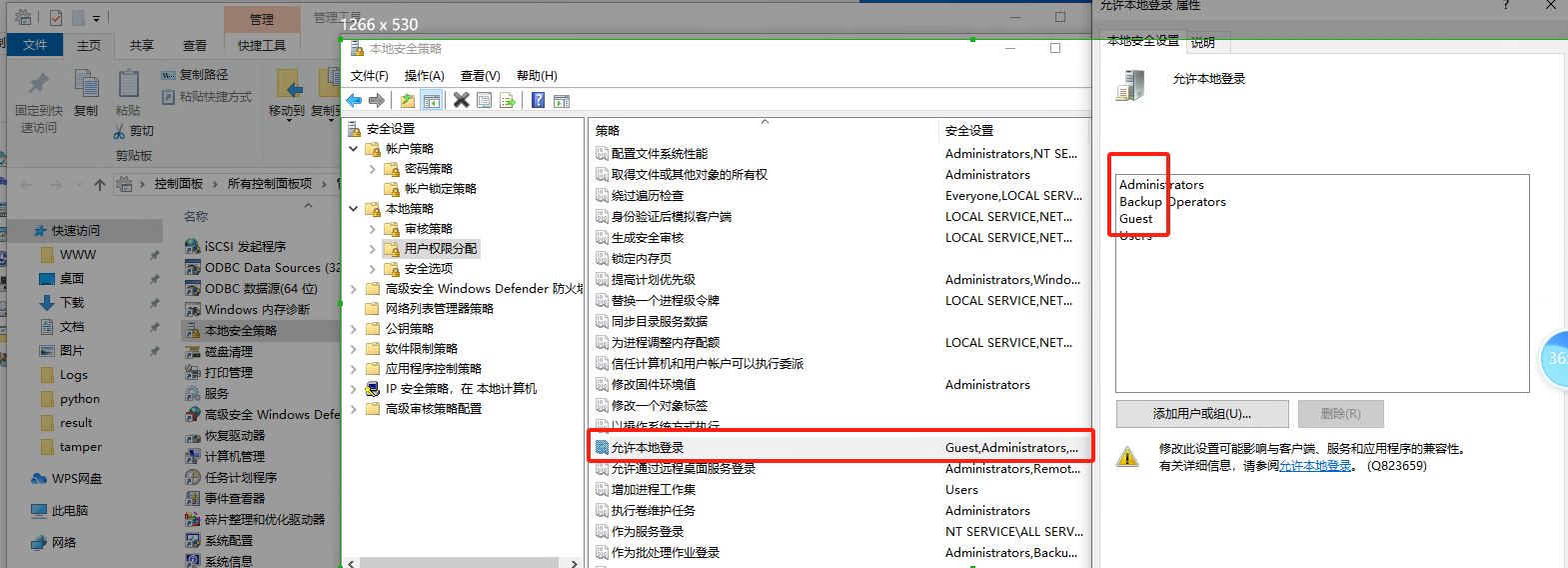
Task: Select Guest in the user list
Action: point(1135,219)
